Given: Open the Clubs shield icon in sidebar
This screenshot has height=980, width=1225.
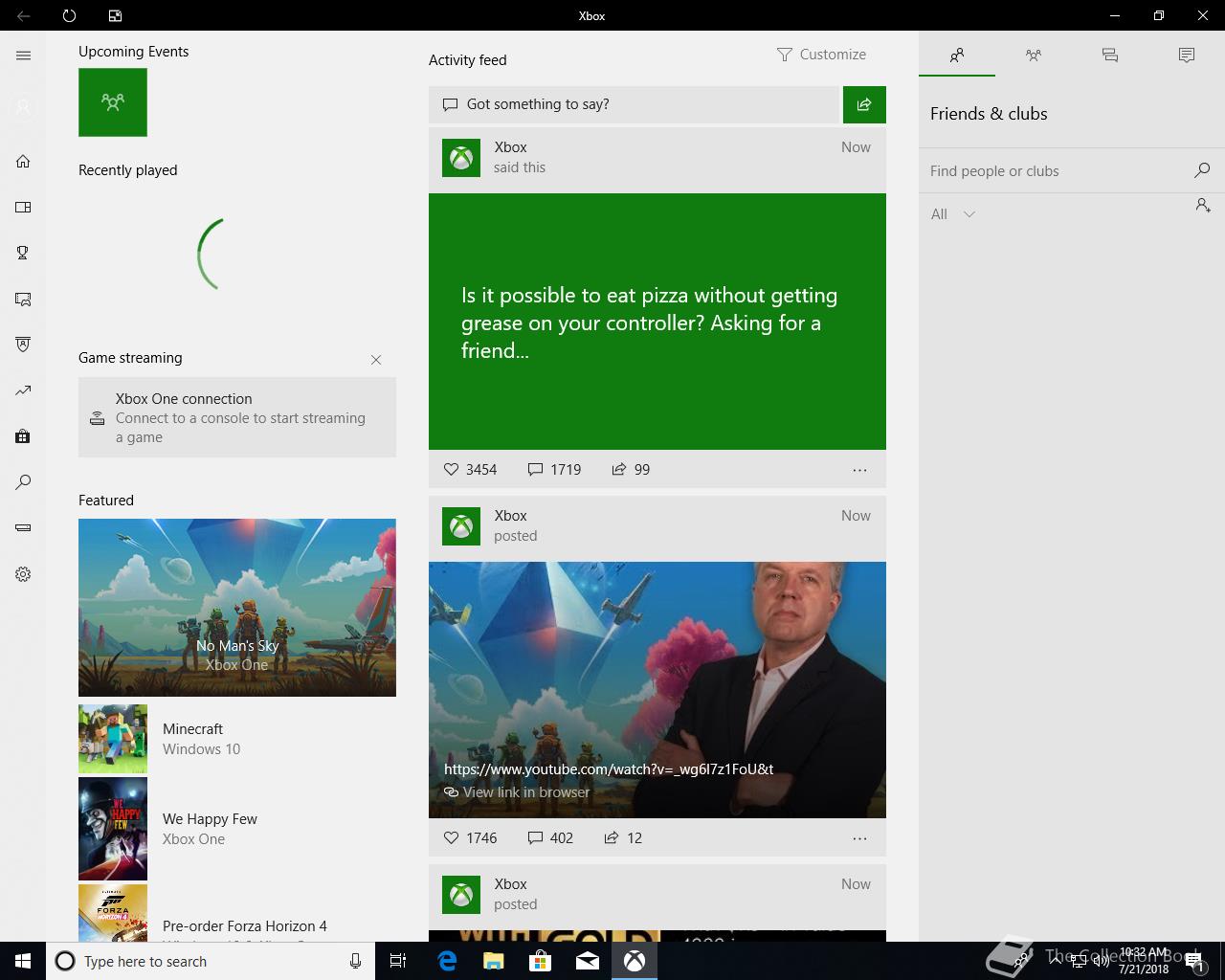Looking at the screenshot, I should [23, 345].
